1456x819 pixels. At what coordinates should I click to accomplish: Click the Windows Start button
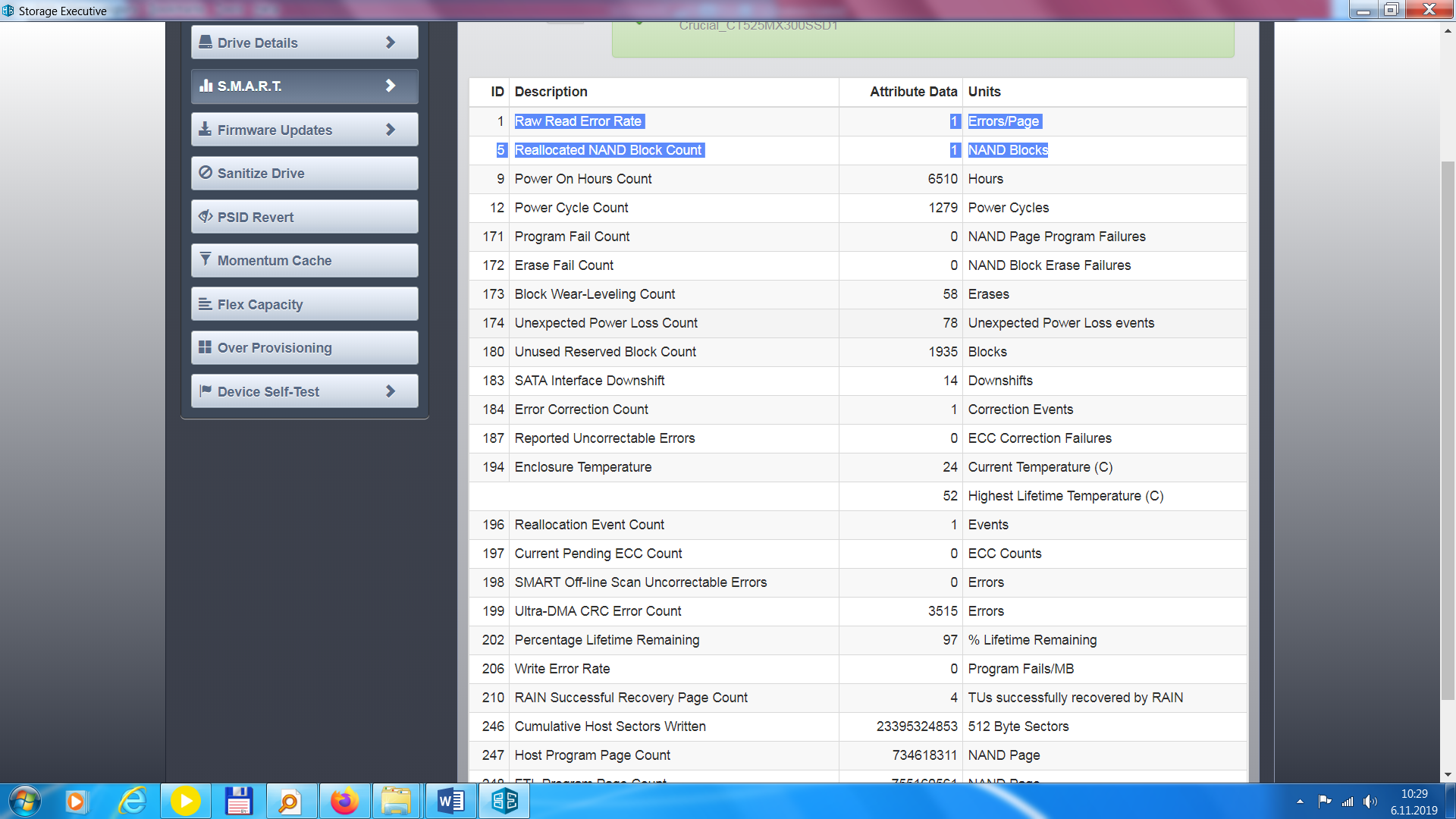(x=24, y=801)
